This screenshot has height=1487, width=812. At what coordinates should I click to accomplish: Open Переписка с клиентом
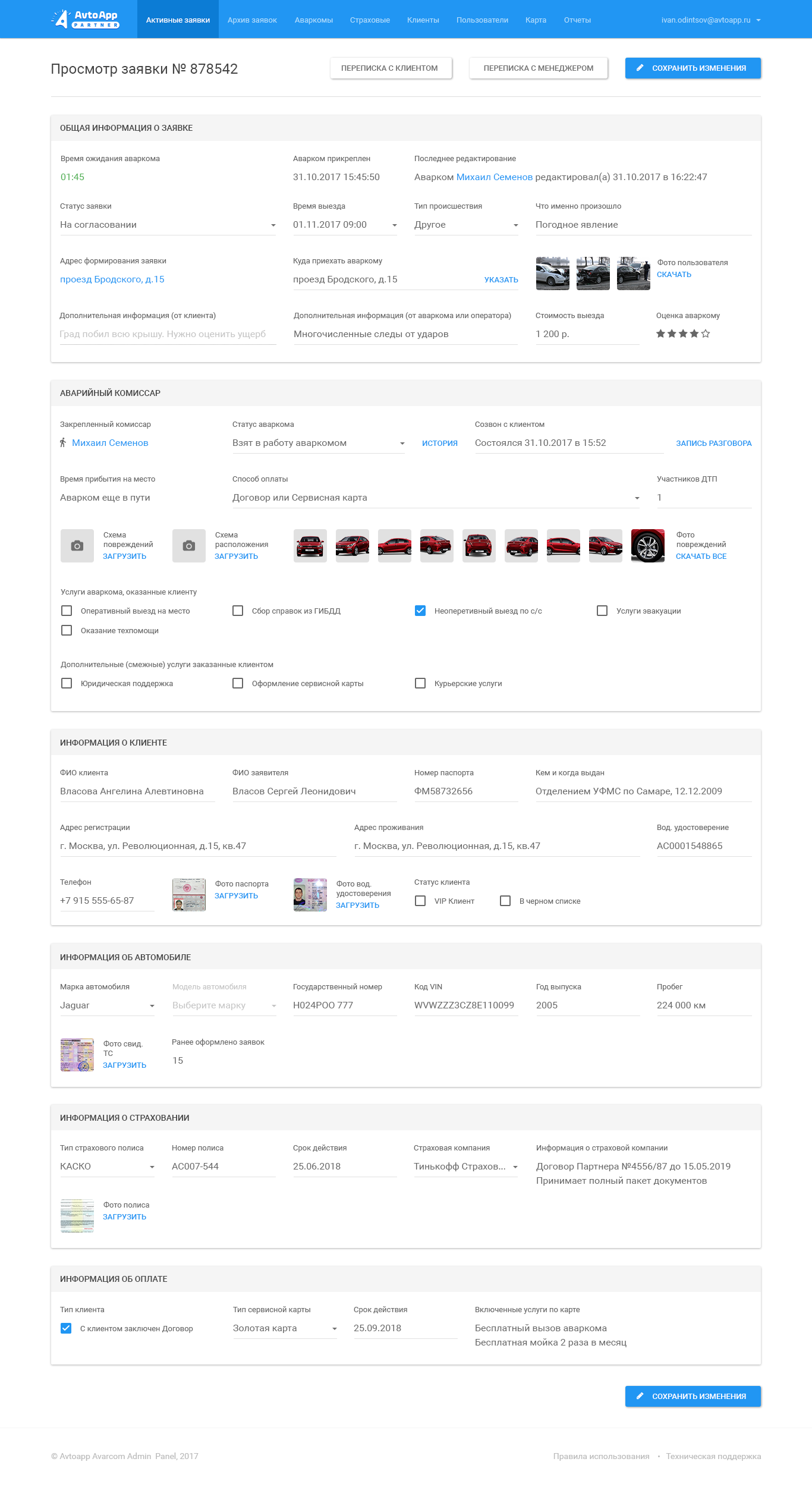pyautogui.click(x=391, y=68)
